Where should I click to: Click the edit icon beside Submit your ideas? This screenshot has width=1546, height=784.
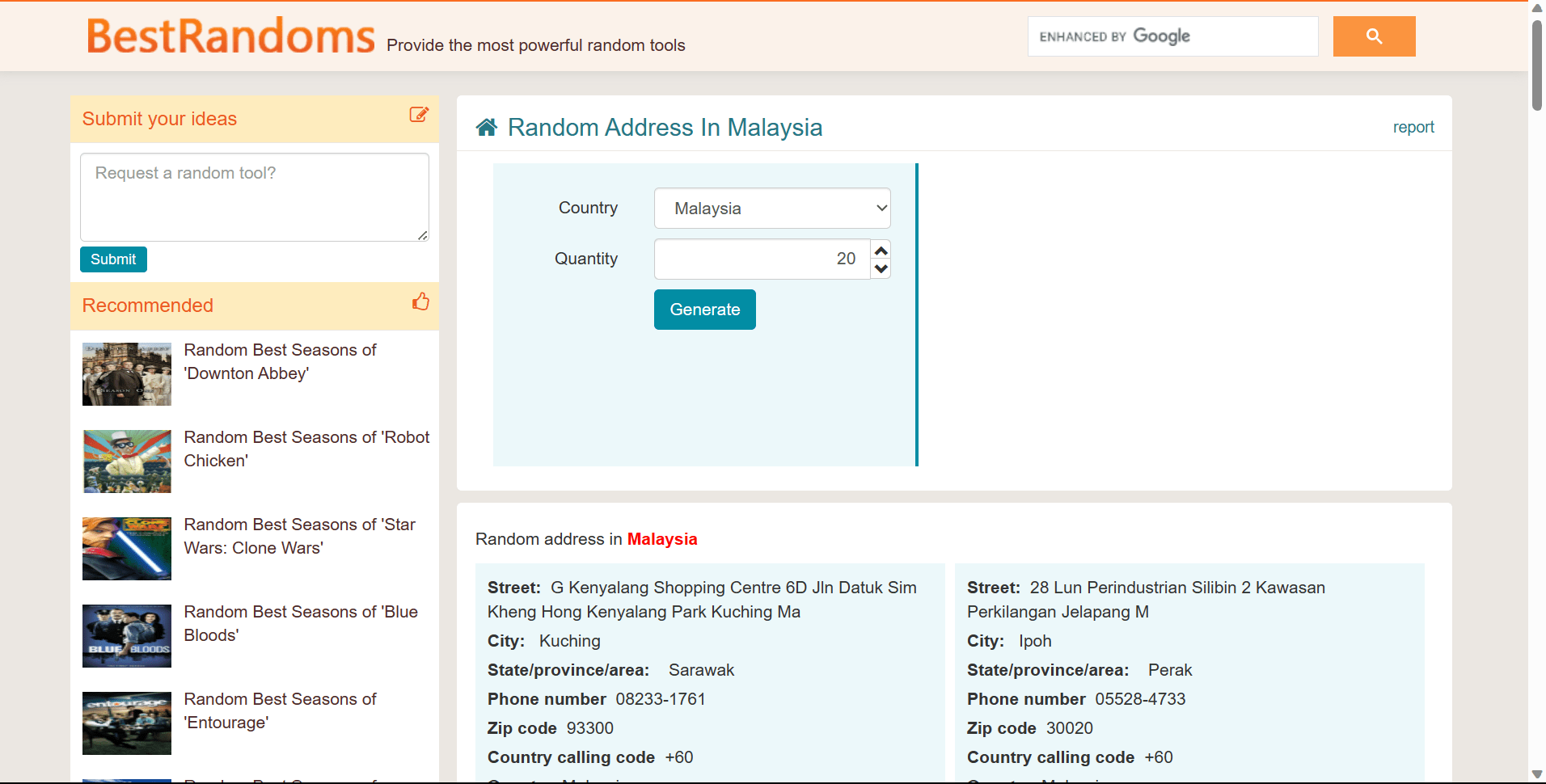pos(419,115)
